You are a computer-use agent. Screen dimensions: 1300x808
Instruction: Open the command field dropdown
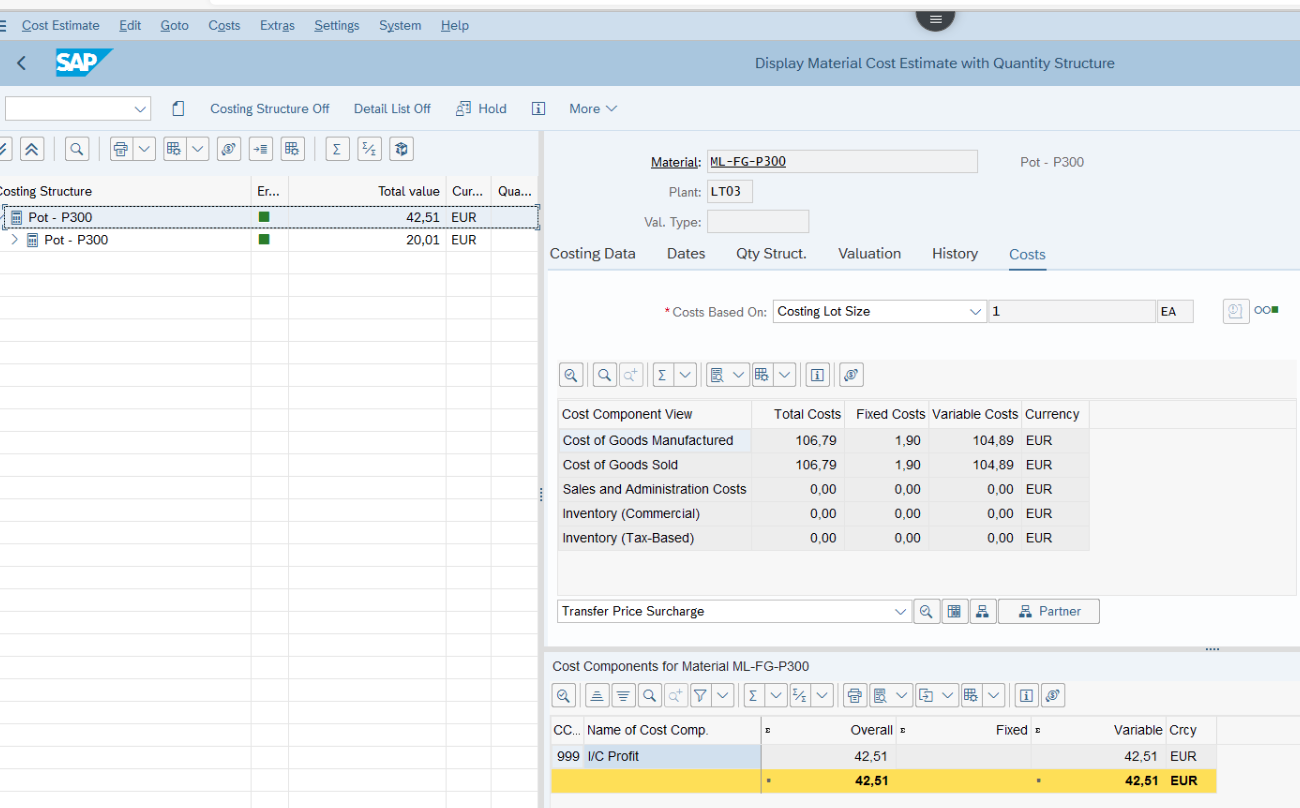[139, 109]
